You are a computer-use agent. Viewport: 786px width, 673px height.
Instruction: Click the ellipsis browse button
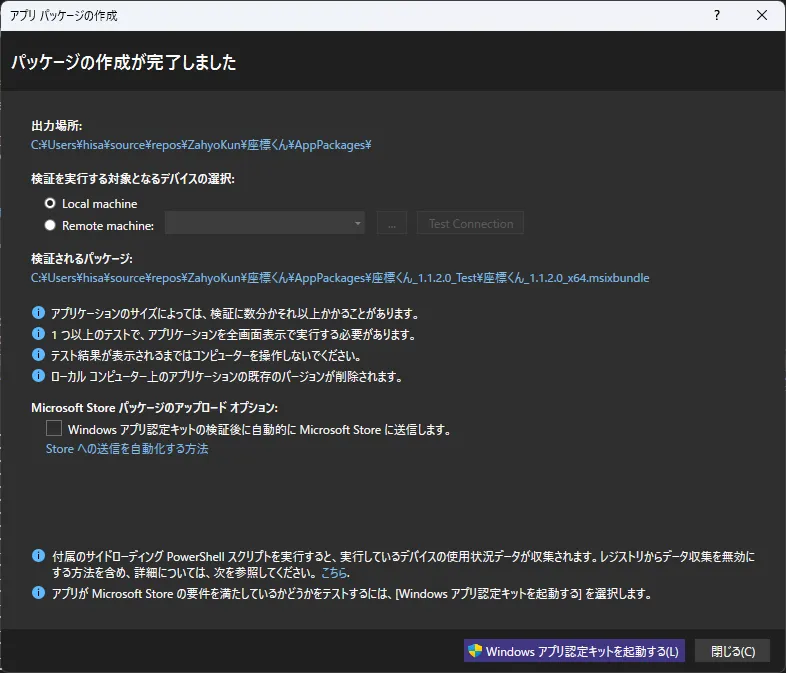(x=391, y=223)
